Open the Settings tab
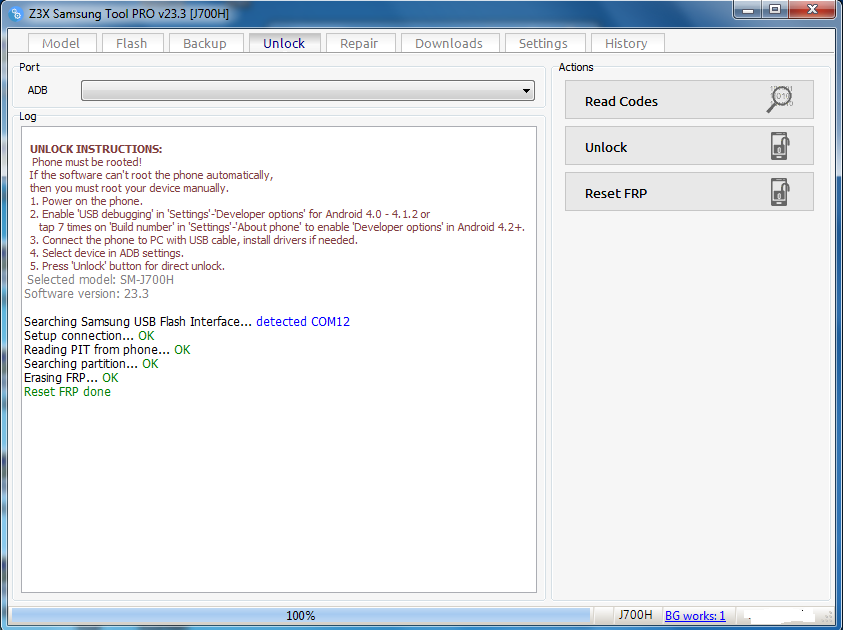Viewport: 843px width, 630px height. click(x=543, y=43)
